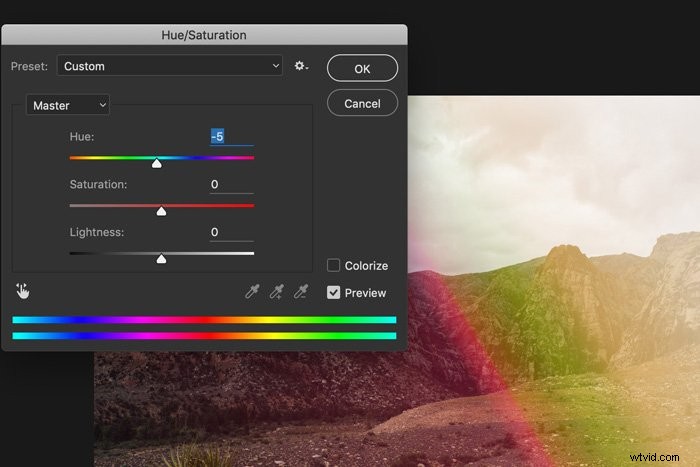The width and height of the screenshot is (700, 467).
Task: Enable the Colorize checkbox
Action: tap(333, 265)
